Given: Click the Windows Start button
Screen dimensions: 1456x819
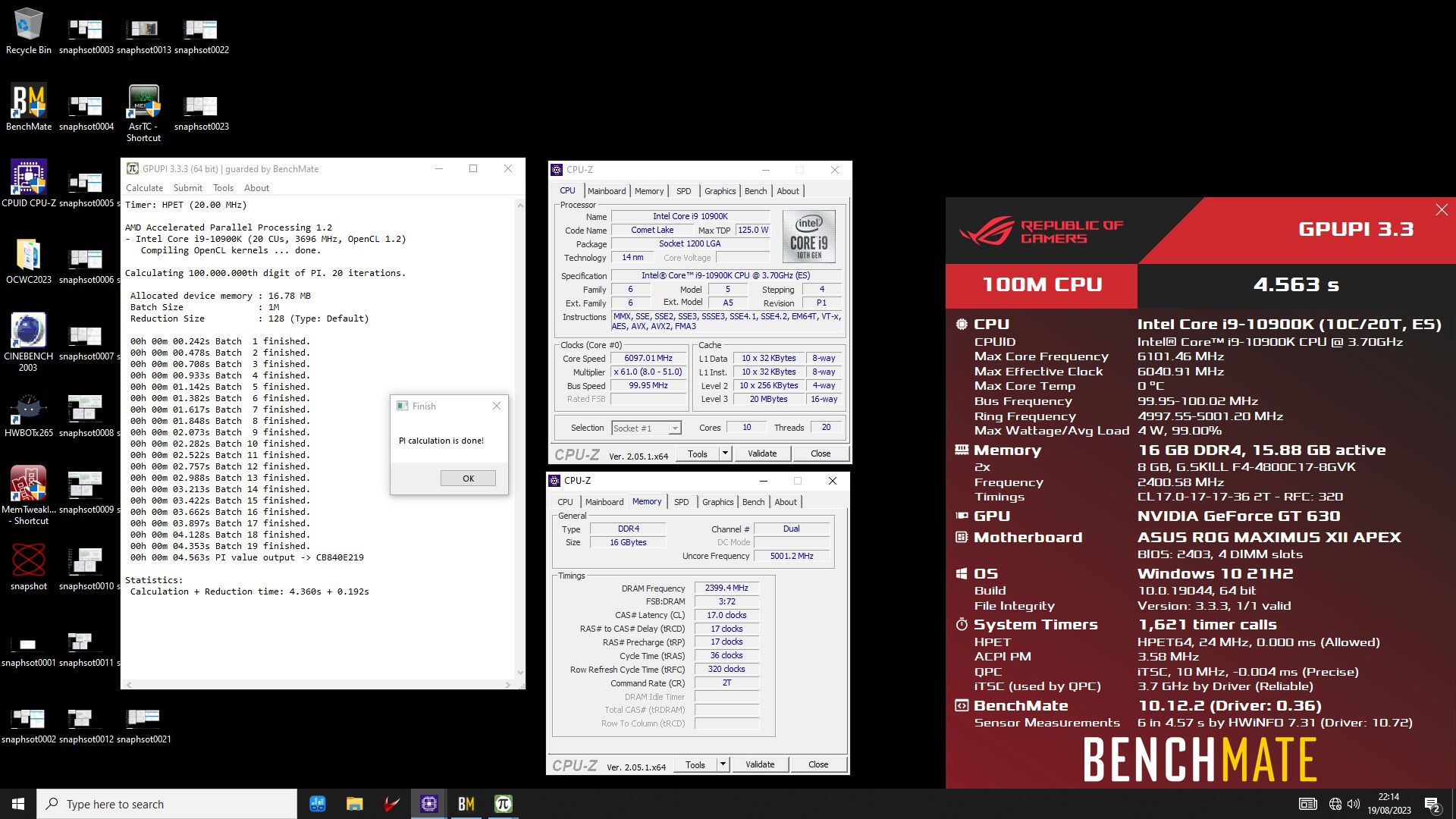Looking at the screenshot, I should pos(18,804).
